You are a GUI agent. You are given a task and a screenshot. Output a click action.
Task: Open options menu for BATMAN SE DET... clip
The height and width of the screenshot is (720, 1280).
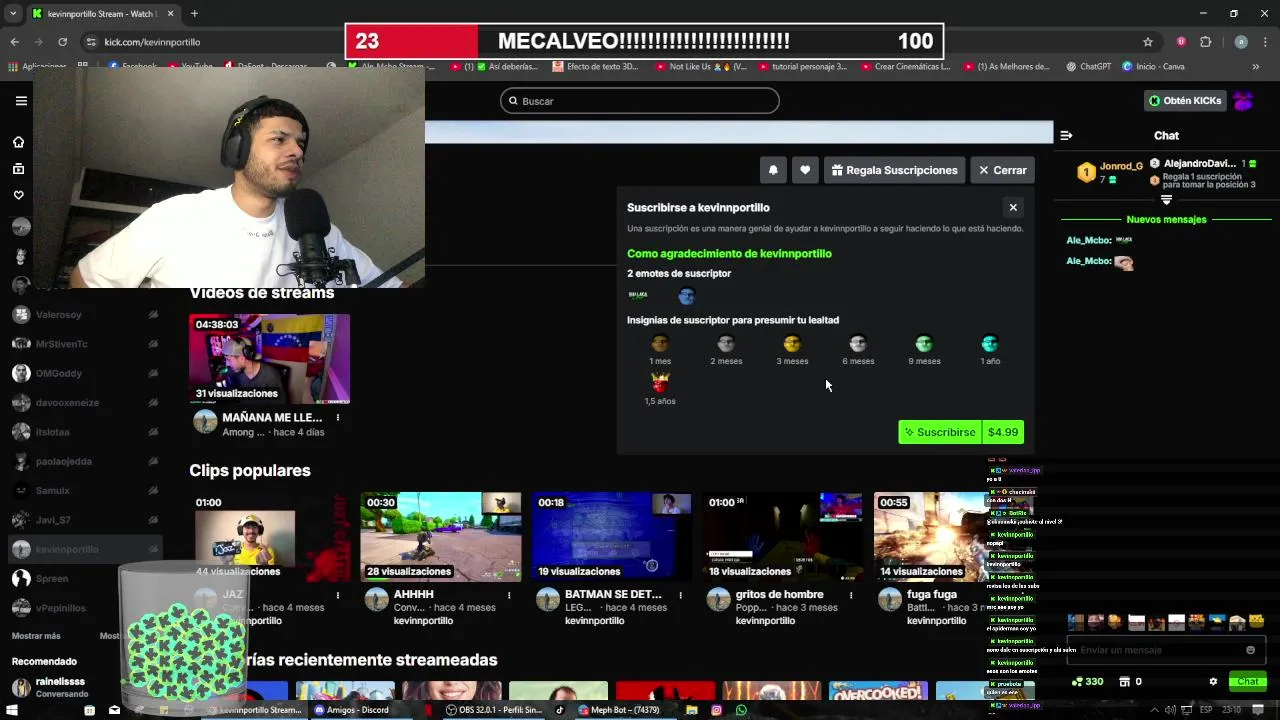pos(679,595)
